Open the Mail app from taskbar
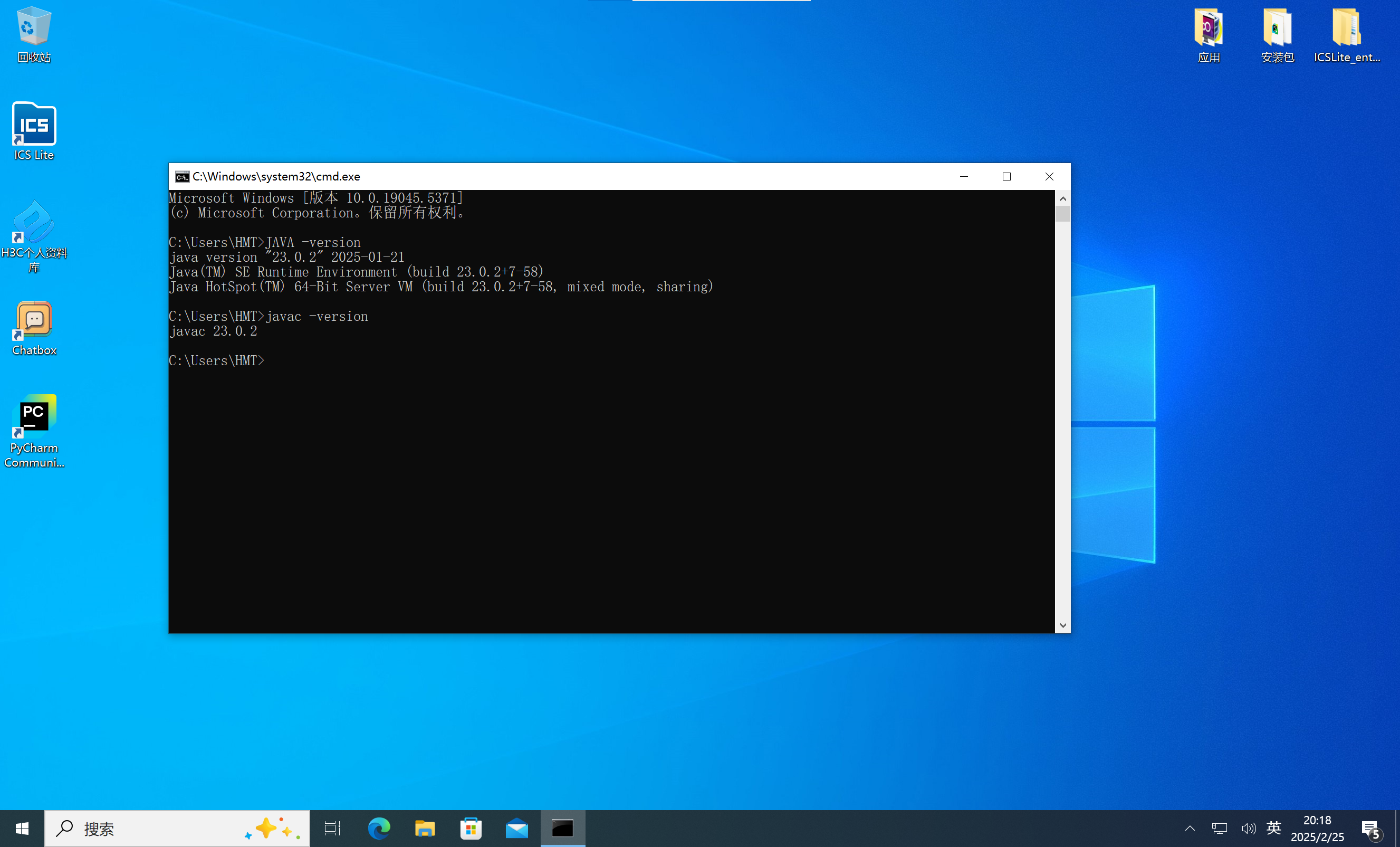This screenshot has height=847, width=1400. pos(517,829)
